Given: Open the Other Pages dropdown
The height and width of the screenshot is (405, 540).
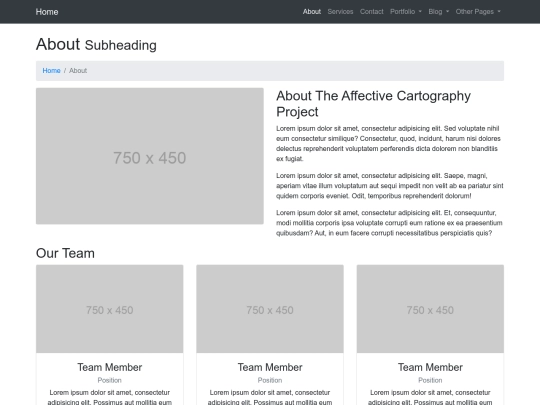Looking at the screenshot, I should pos(478,12).
